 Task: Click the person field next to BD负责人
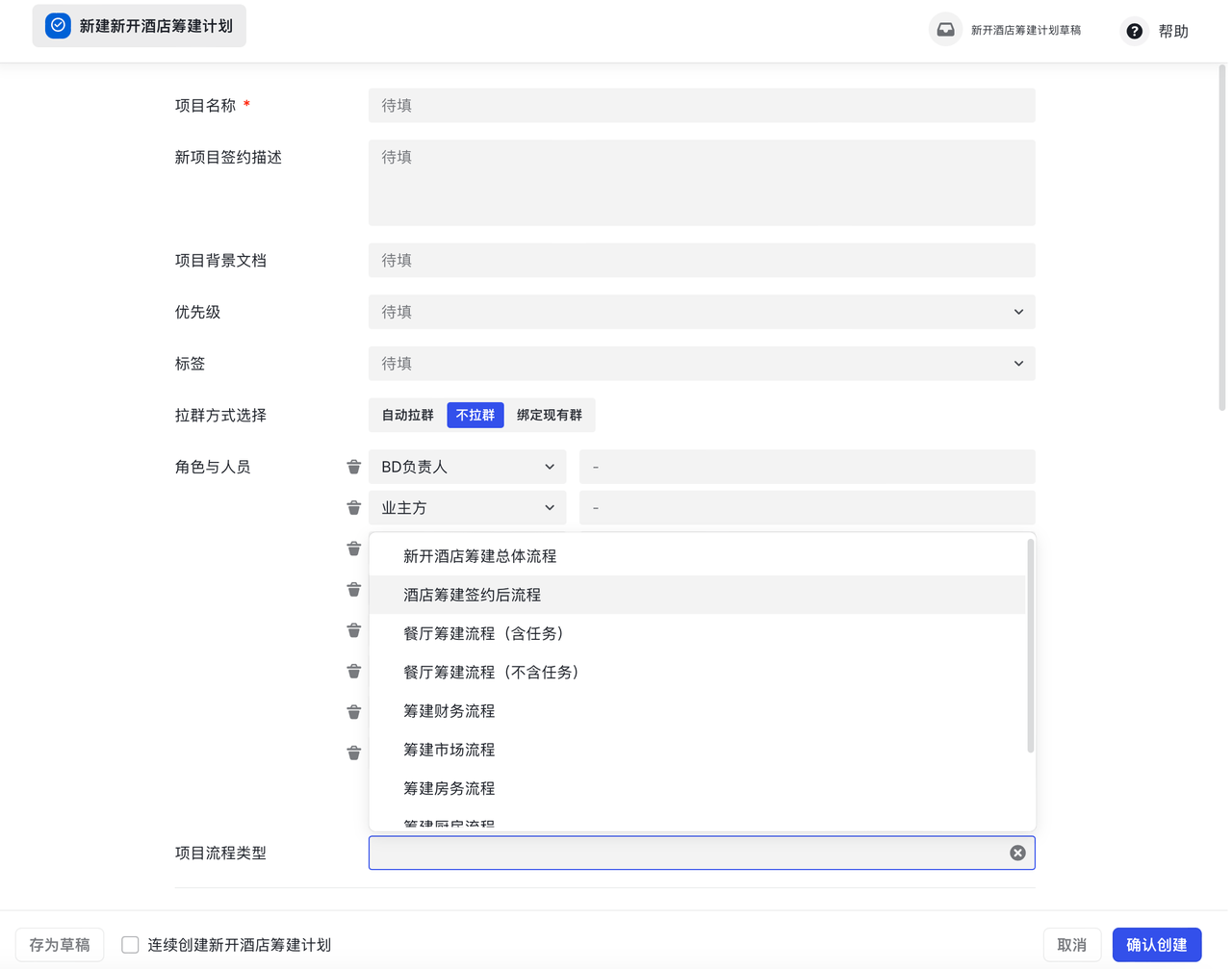[x=808, y=467]
